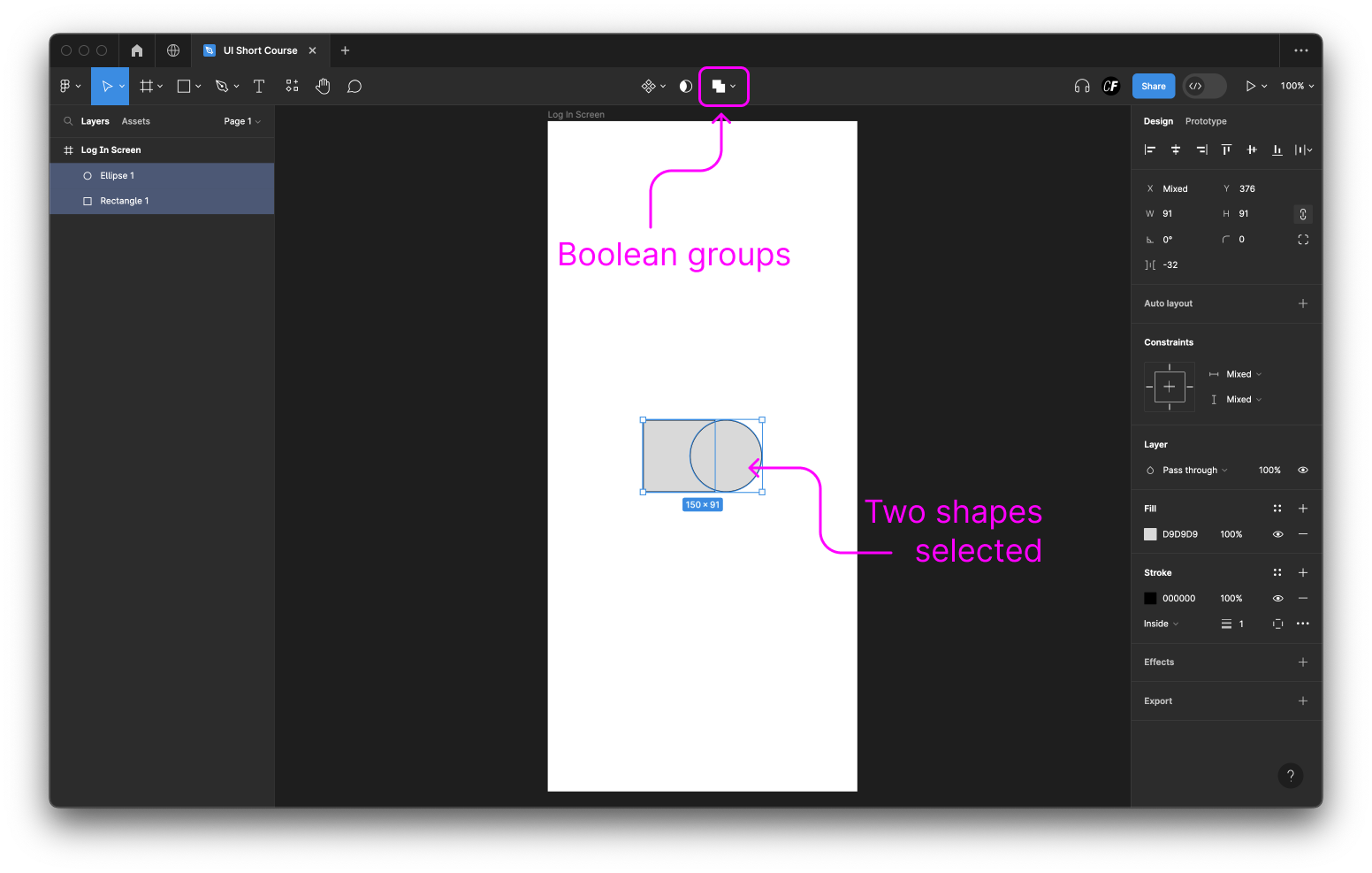Screen dimensions: 1372x873
Task: Select the Rectangle shape tool
Action: click(184, 86)
